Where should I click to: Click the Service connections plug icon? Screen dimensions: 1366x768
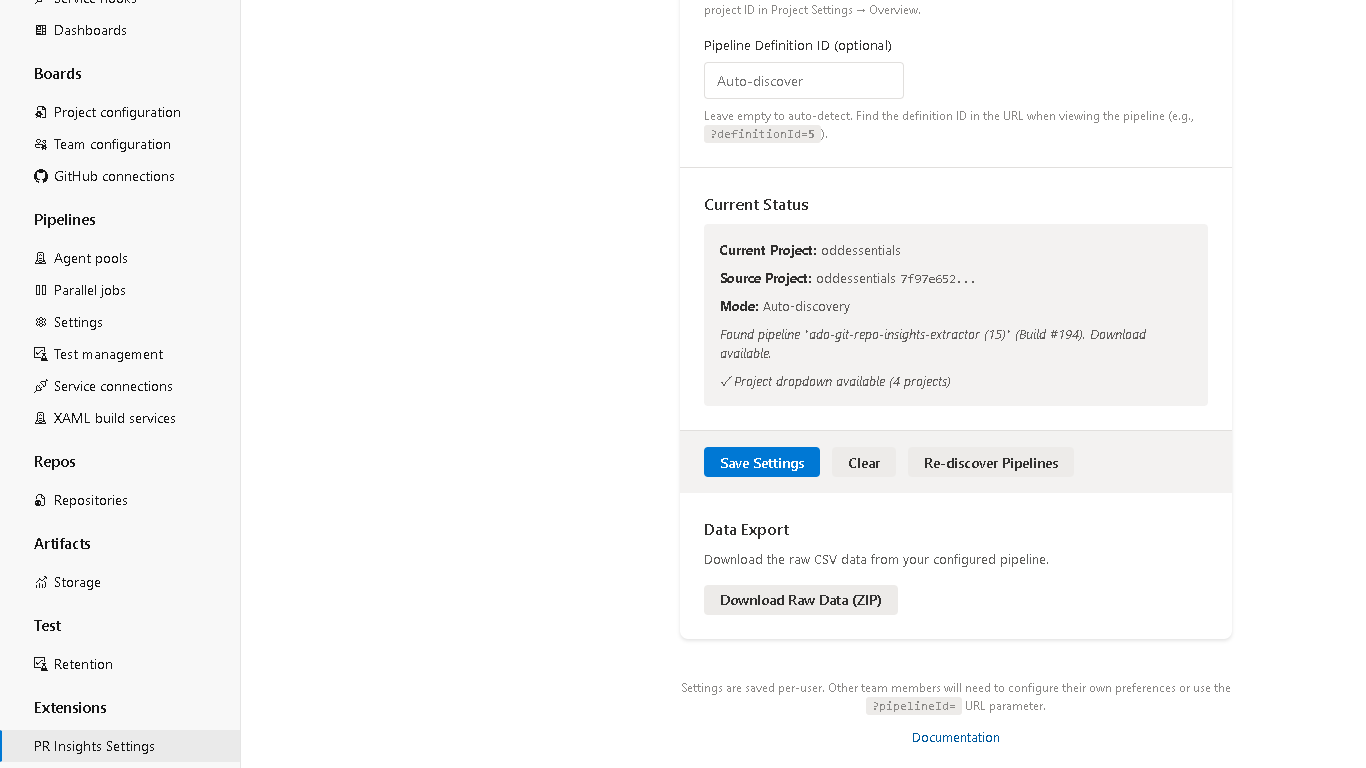[41, 386]
